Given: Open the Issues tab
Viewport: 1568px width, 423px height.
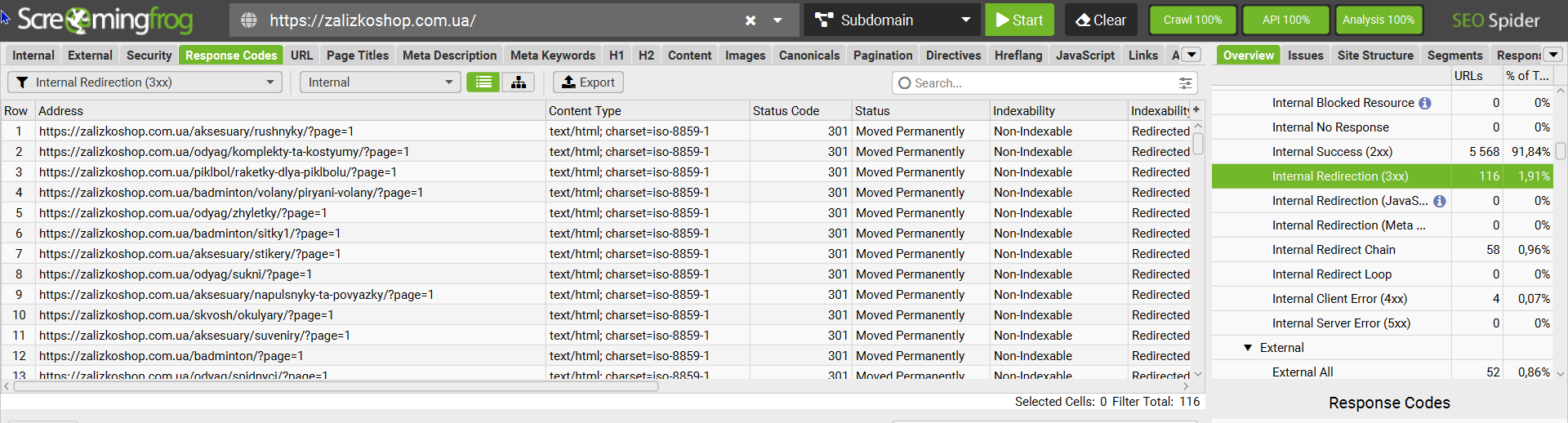Looking at the screenshot, I should (1305, 56).
